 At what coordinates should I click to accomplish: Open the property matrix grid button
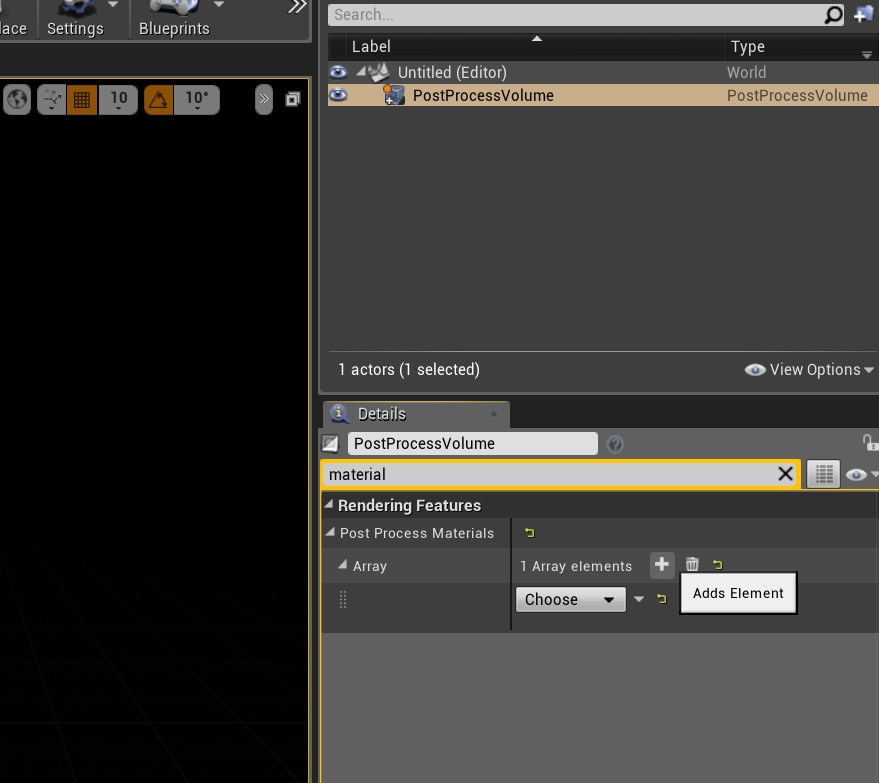click(x=824, y=474)
